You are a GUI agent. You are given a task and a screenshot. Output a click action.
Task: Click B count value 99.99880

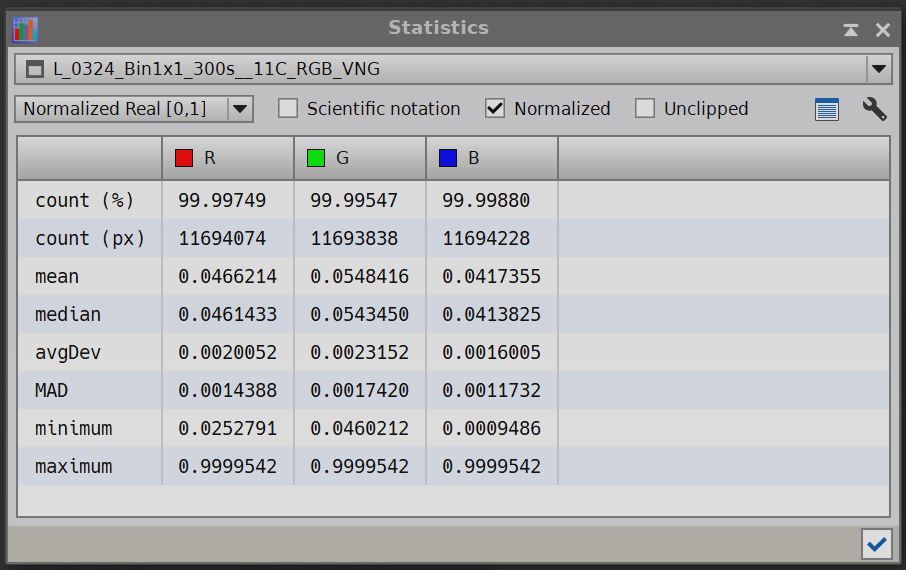tap(486, 201)
